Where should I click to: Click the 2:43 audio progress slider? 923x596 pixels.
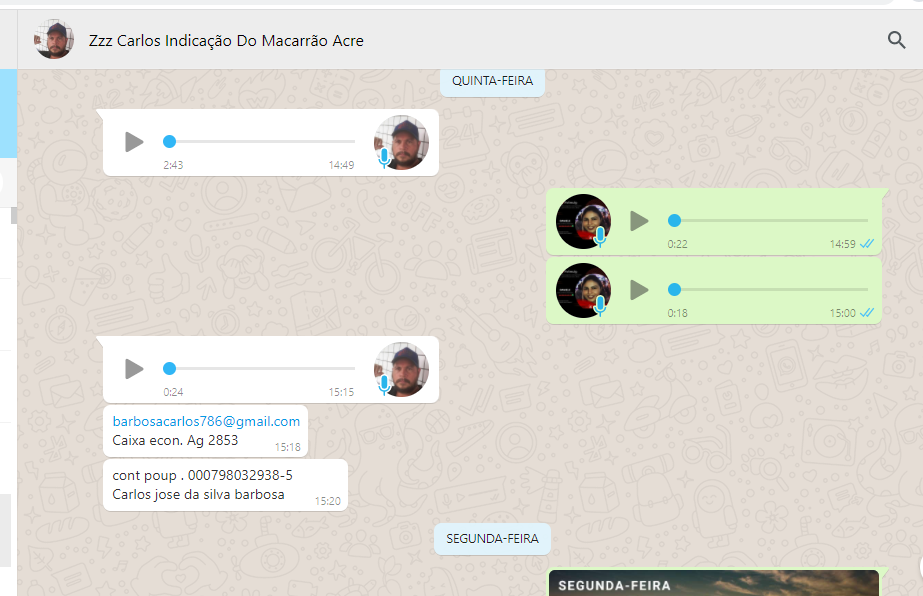pos(260,142)
